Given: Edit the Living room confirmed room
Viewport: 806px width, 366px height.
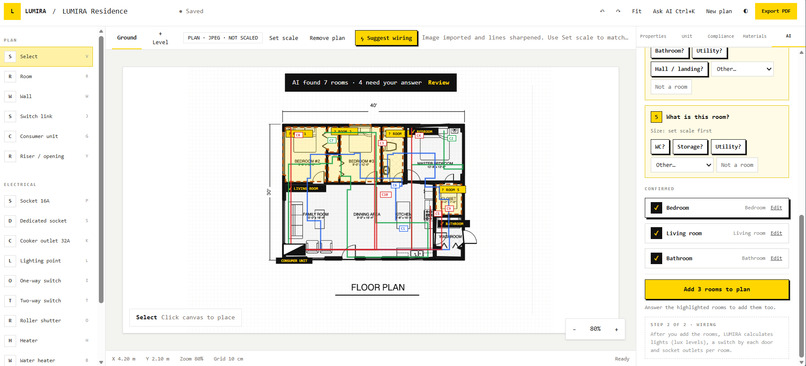Looking at the screenshot, I should (x=776, y=233).
